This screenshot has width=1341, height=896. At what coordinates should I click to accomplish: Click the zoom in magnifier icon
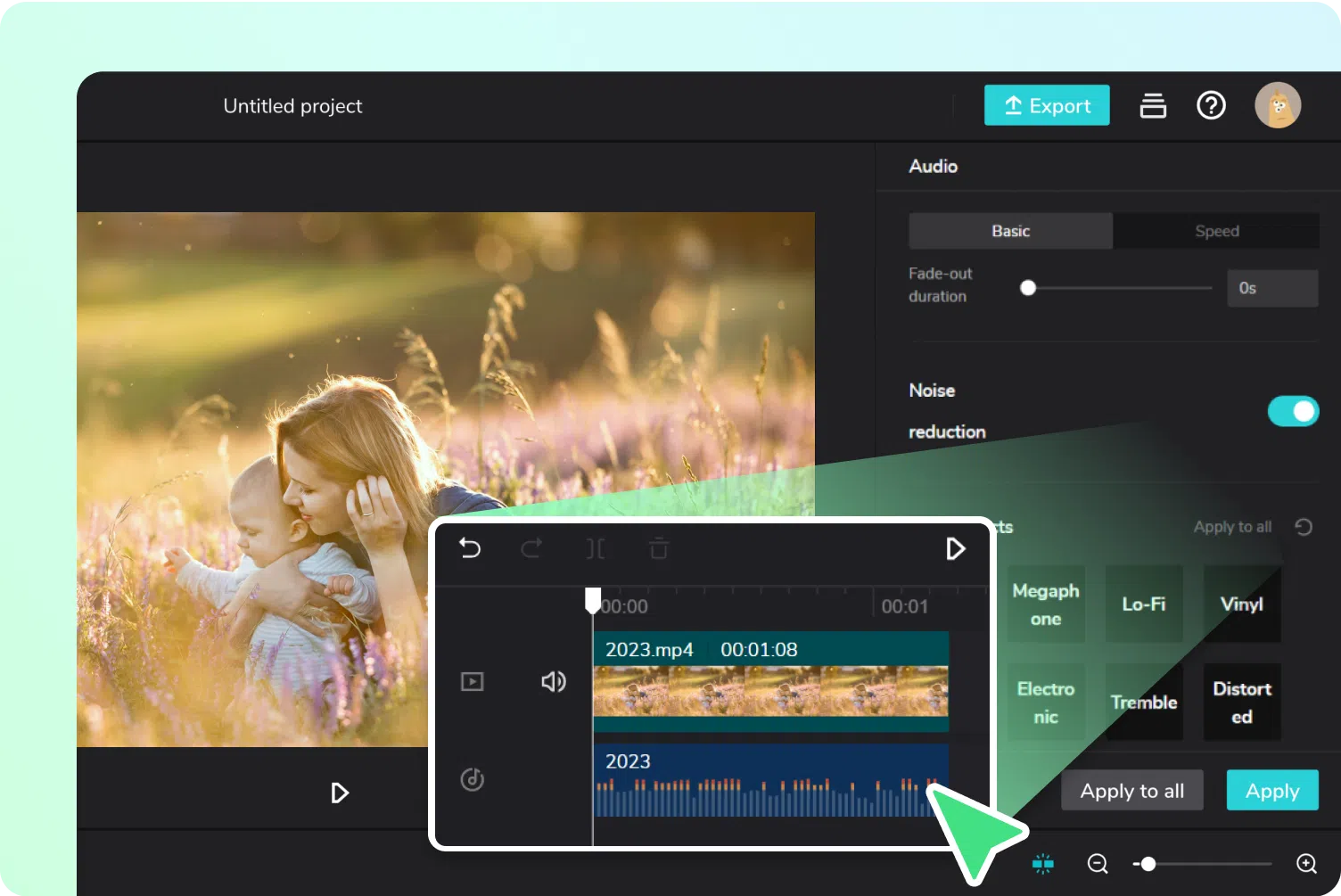point(1306,863)
